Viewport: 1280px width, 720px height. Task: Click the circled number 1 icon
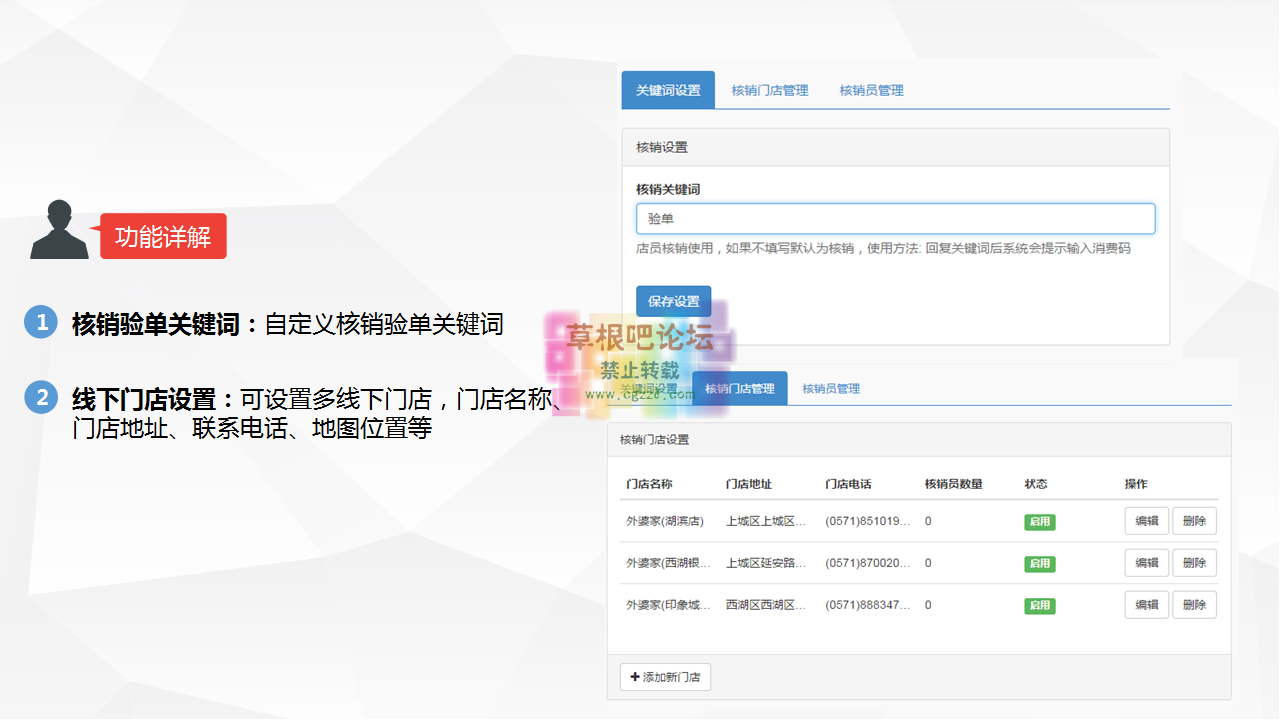39,322
